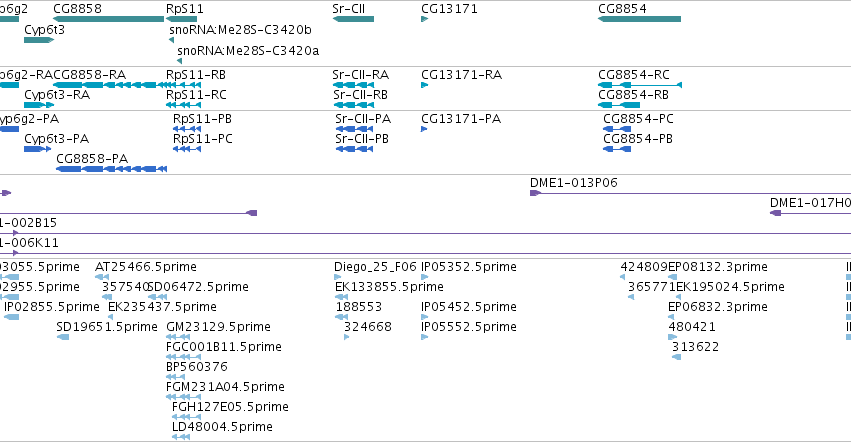Select the 188553 feature label
The height and width of the screenshot is (442, 851).
pos(359,306)
